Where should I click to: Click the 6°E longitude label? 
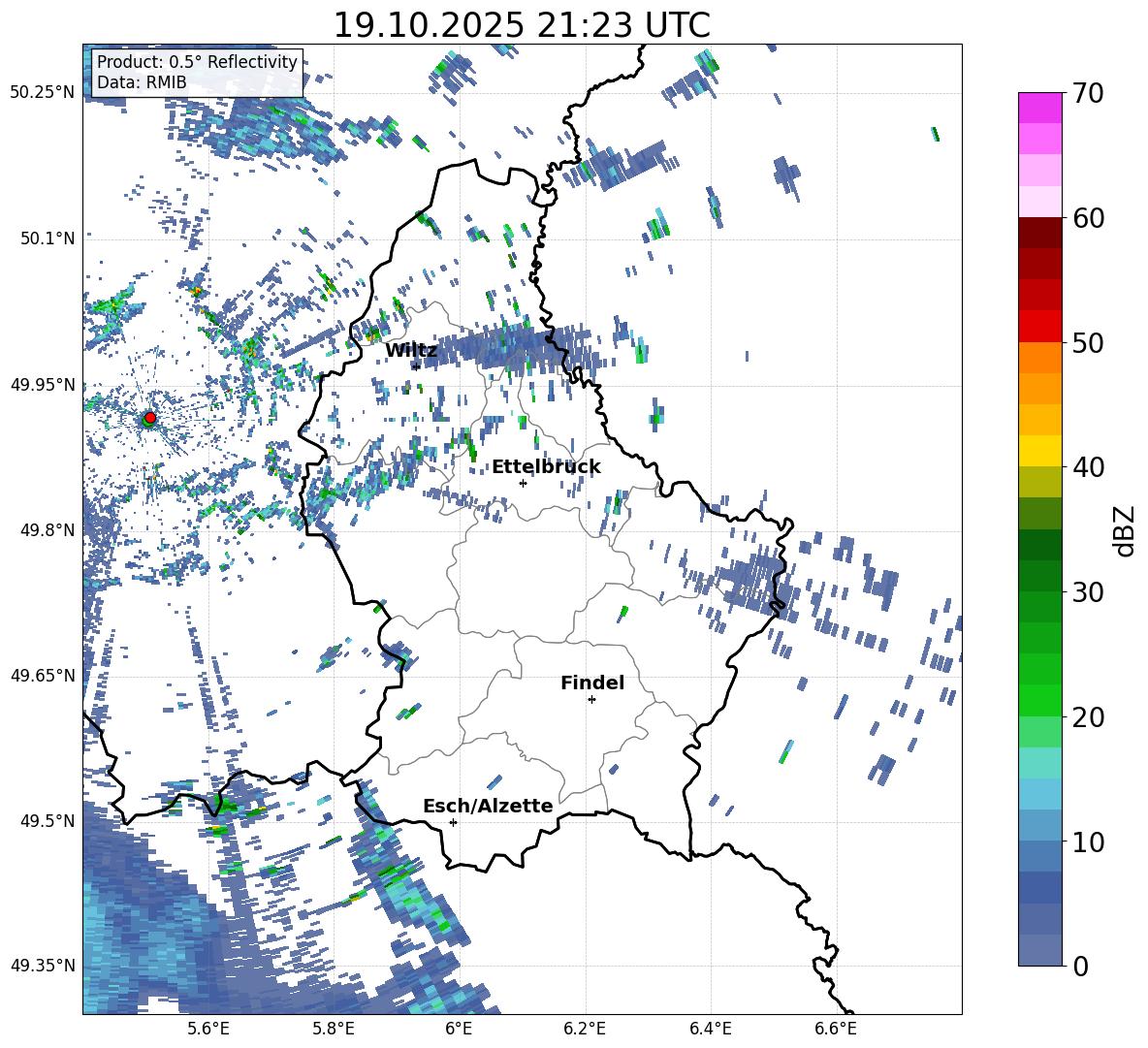click(459, 1029)
